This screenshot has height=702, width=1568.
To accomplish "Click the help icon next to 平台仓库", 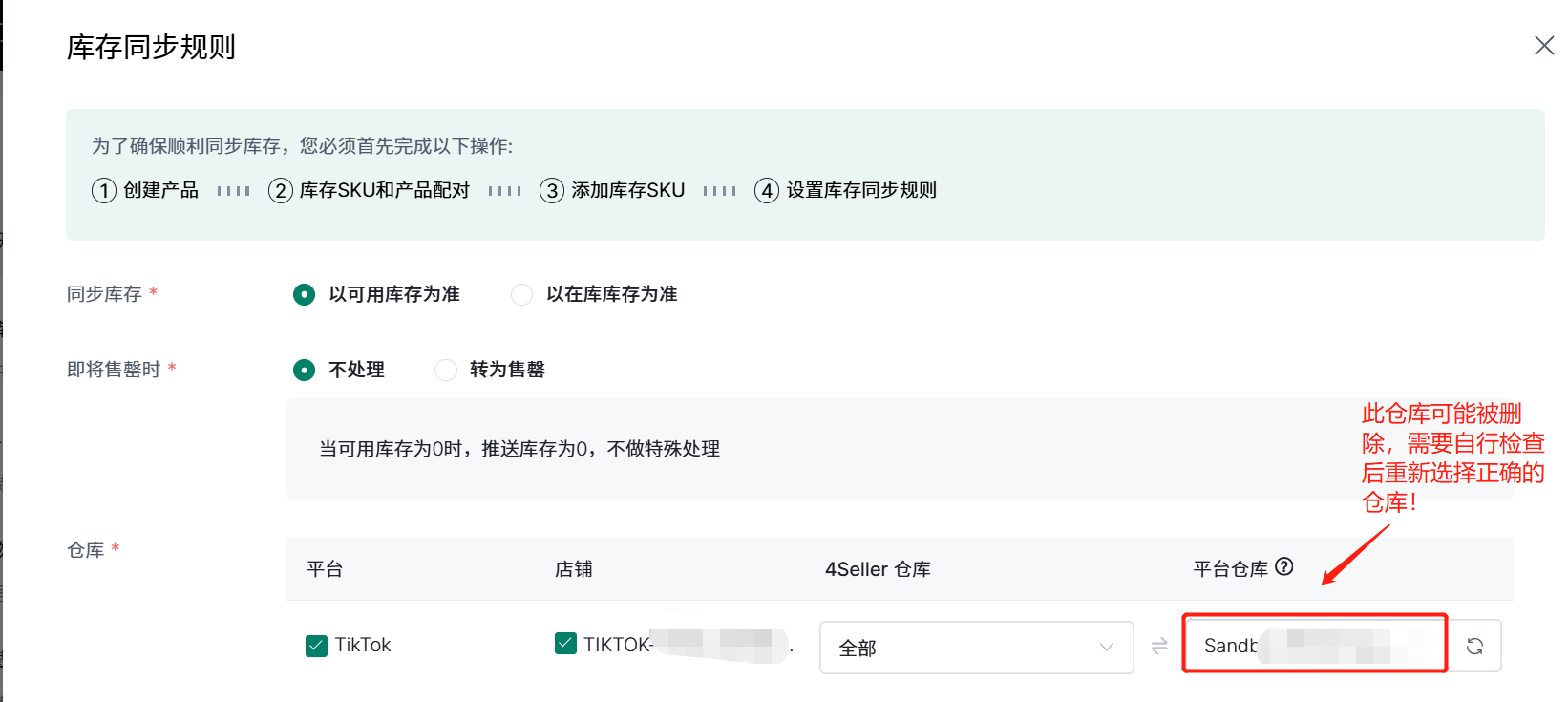I will pyautogui.click(x=1284, y=567).
